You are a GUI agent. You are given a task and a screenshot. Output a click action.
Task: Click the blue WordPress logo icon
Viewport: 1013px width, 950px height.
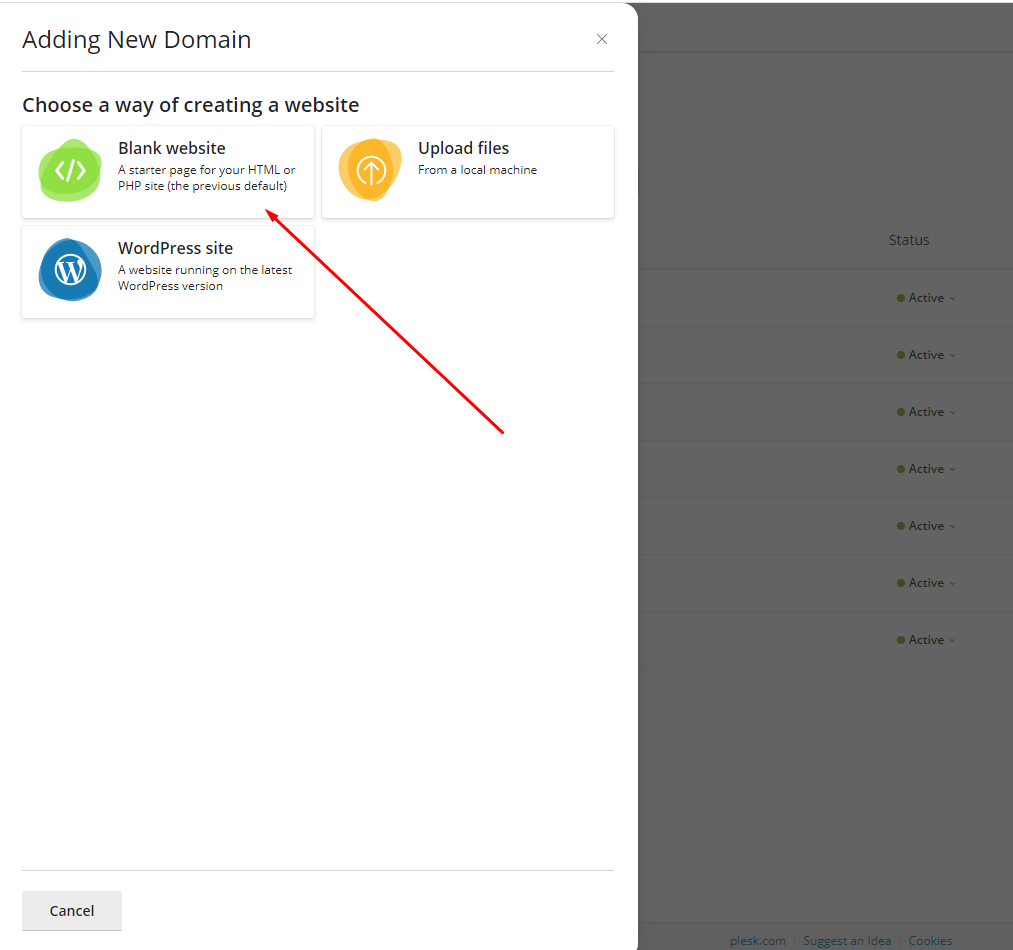pyautogui.click(x=70, y=269)
